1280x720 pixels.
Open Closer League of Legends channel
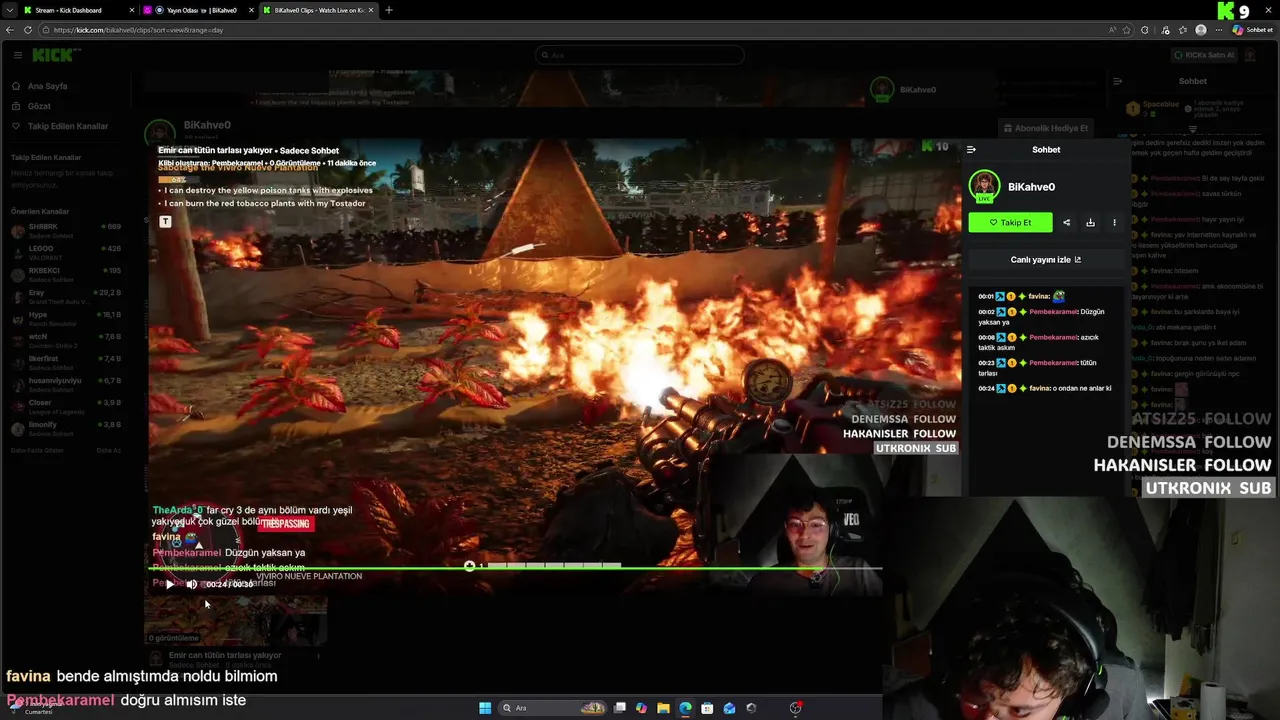[x=65, y=405]
